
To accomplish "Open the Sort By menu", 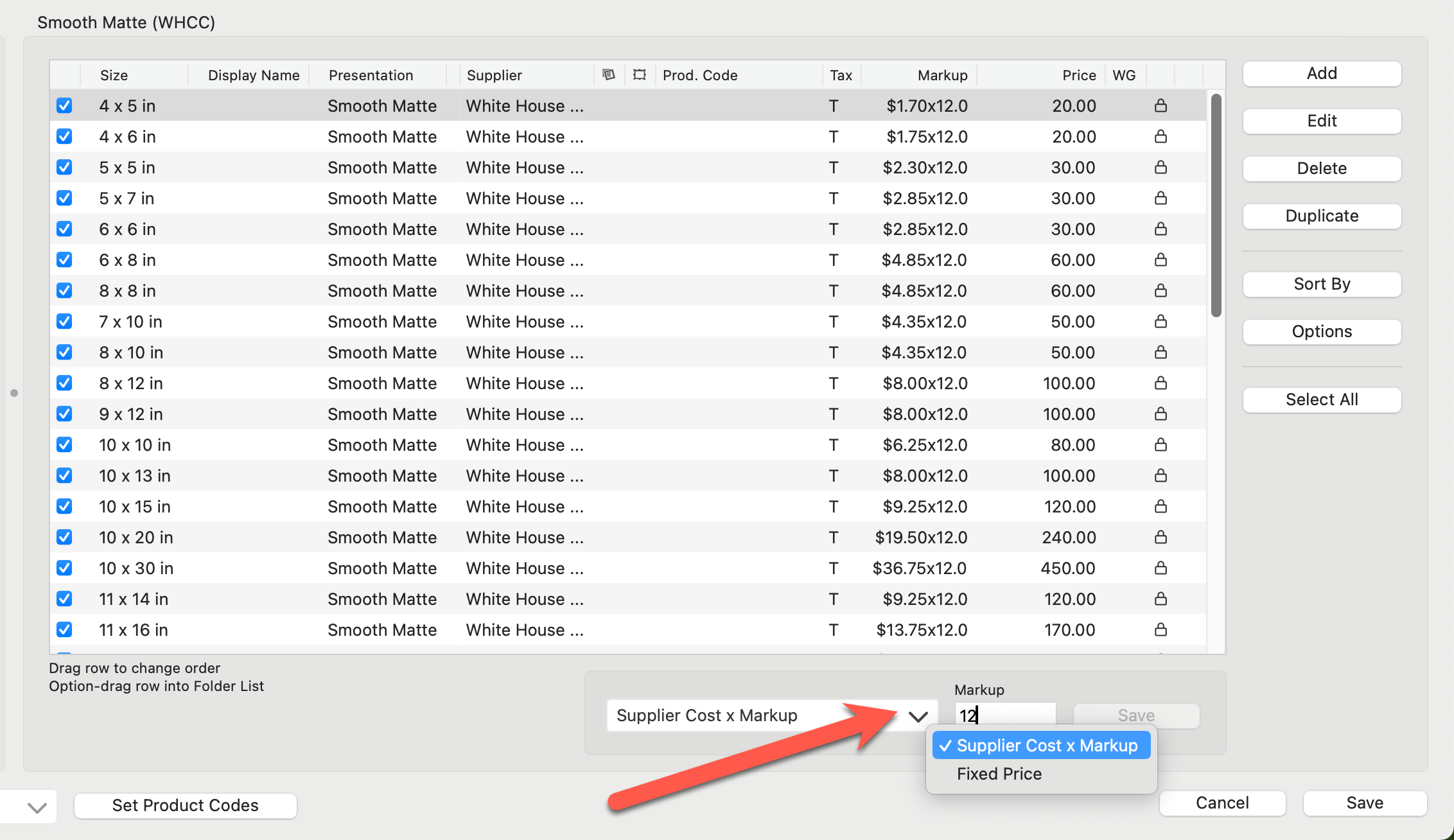I will pos(1322,284).
